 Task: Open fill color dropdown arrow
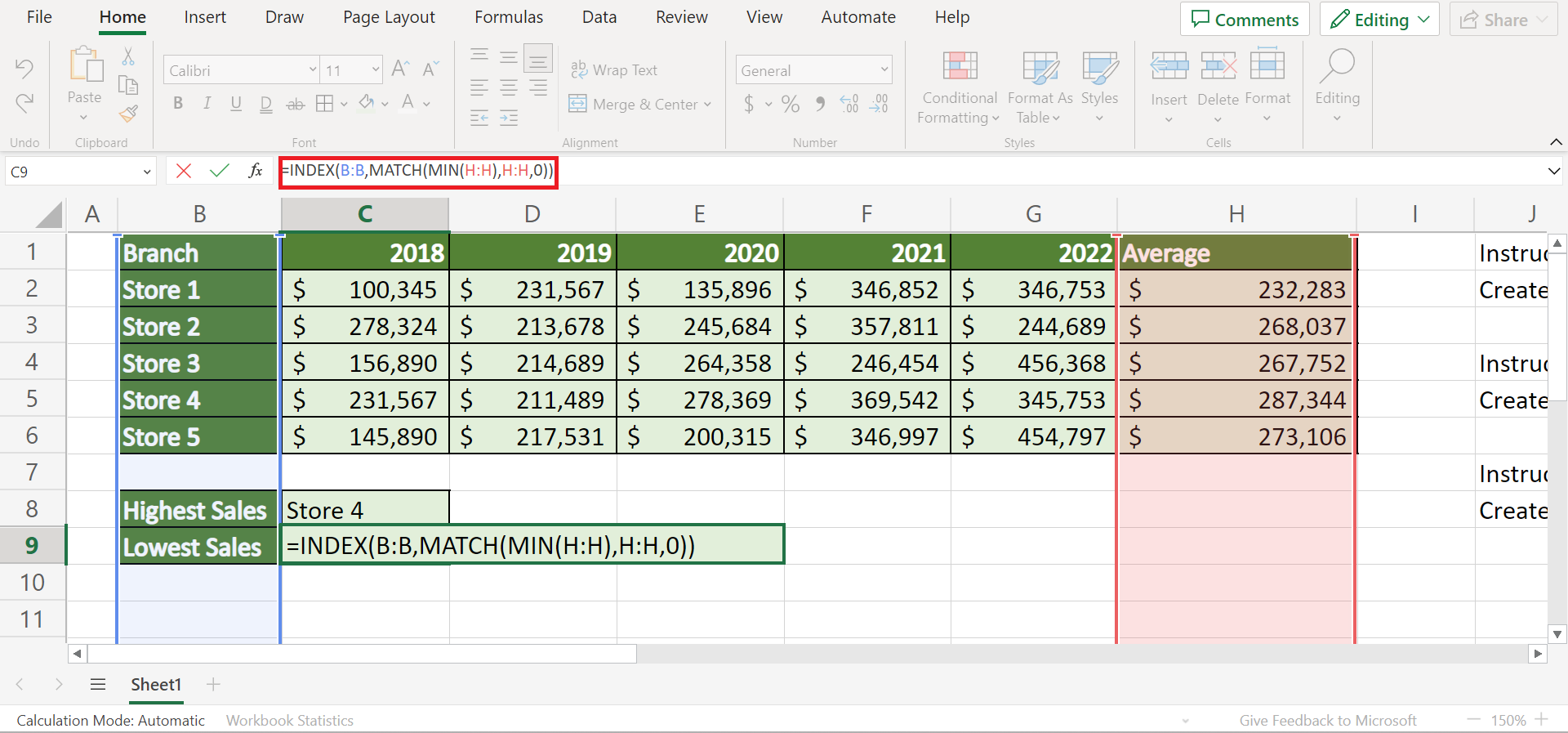point(385,104)
